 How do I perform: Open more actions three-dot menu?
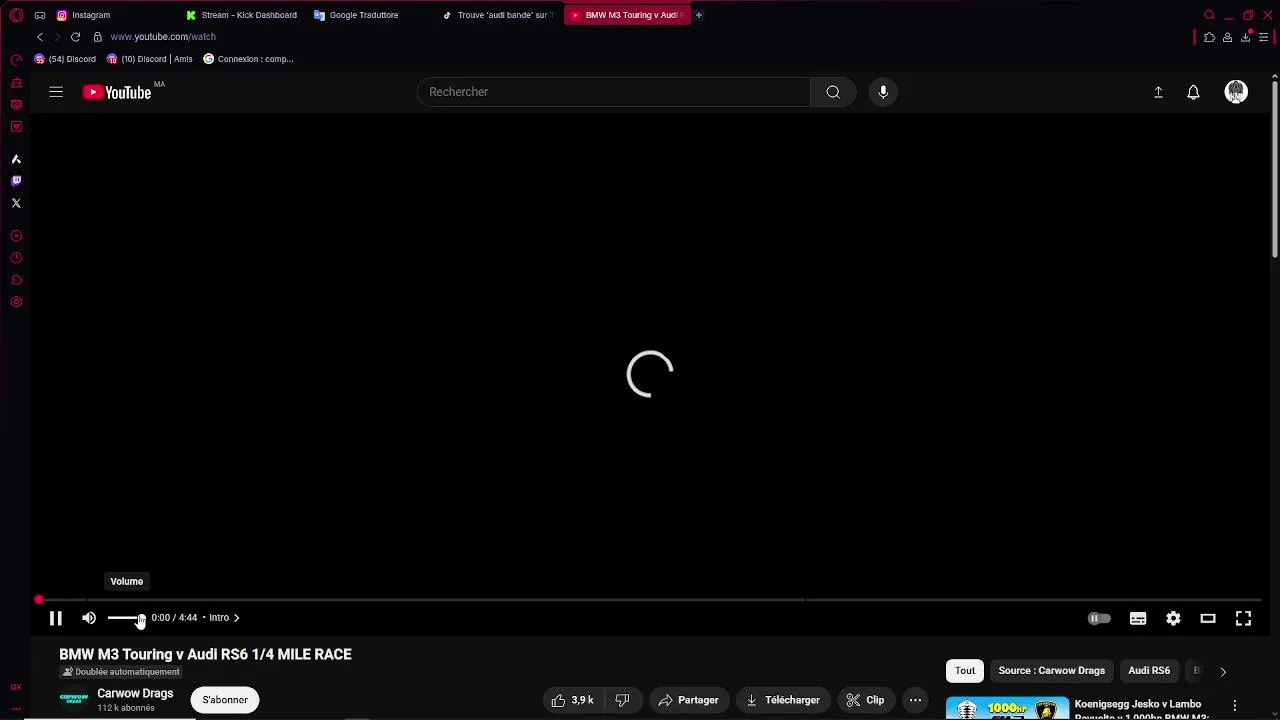coord(915,700)
